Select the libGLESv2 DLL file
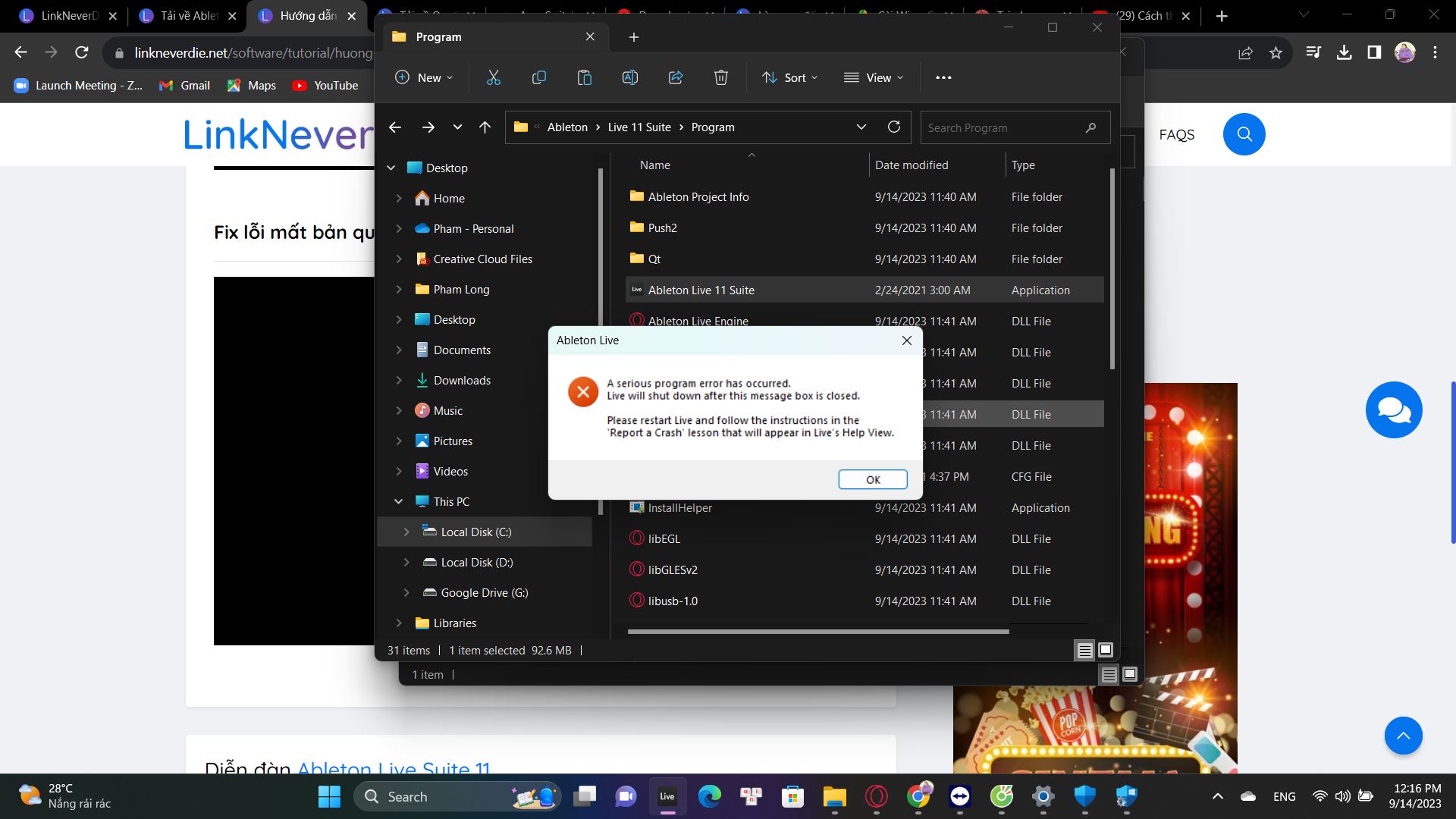Image resolution: width=1456 pixels, height=819 pixels. click(x=864, y=570)
